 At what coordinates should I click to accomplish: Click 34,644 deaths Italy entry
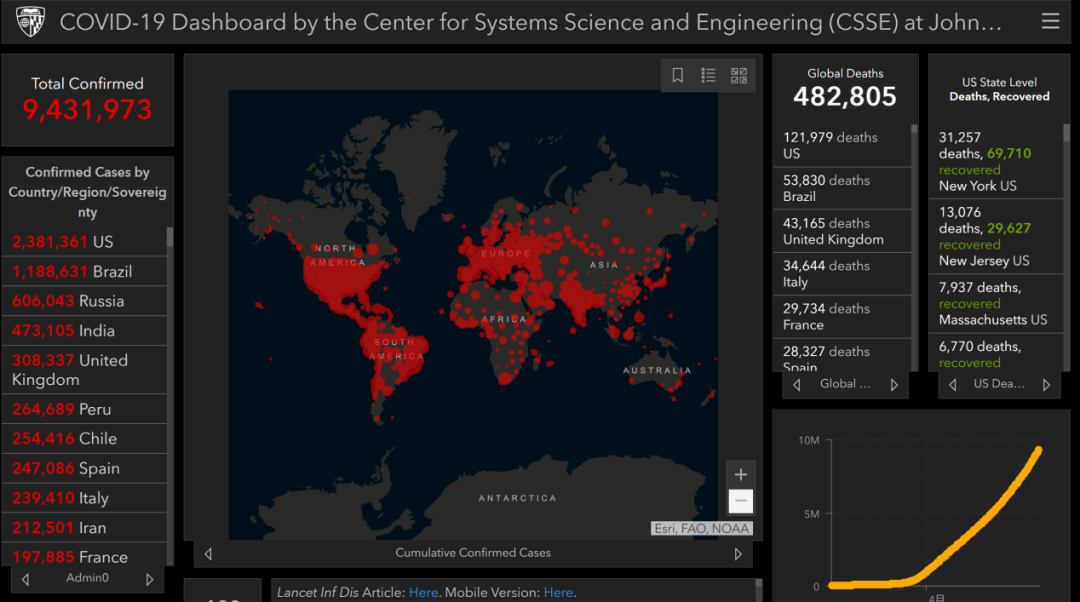coord(842,273)
